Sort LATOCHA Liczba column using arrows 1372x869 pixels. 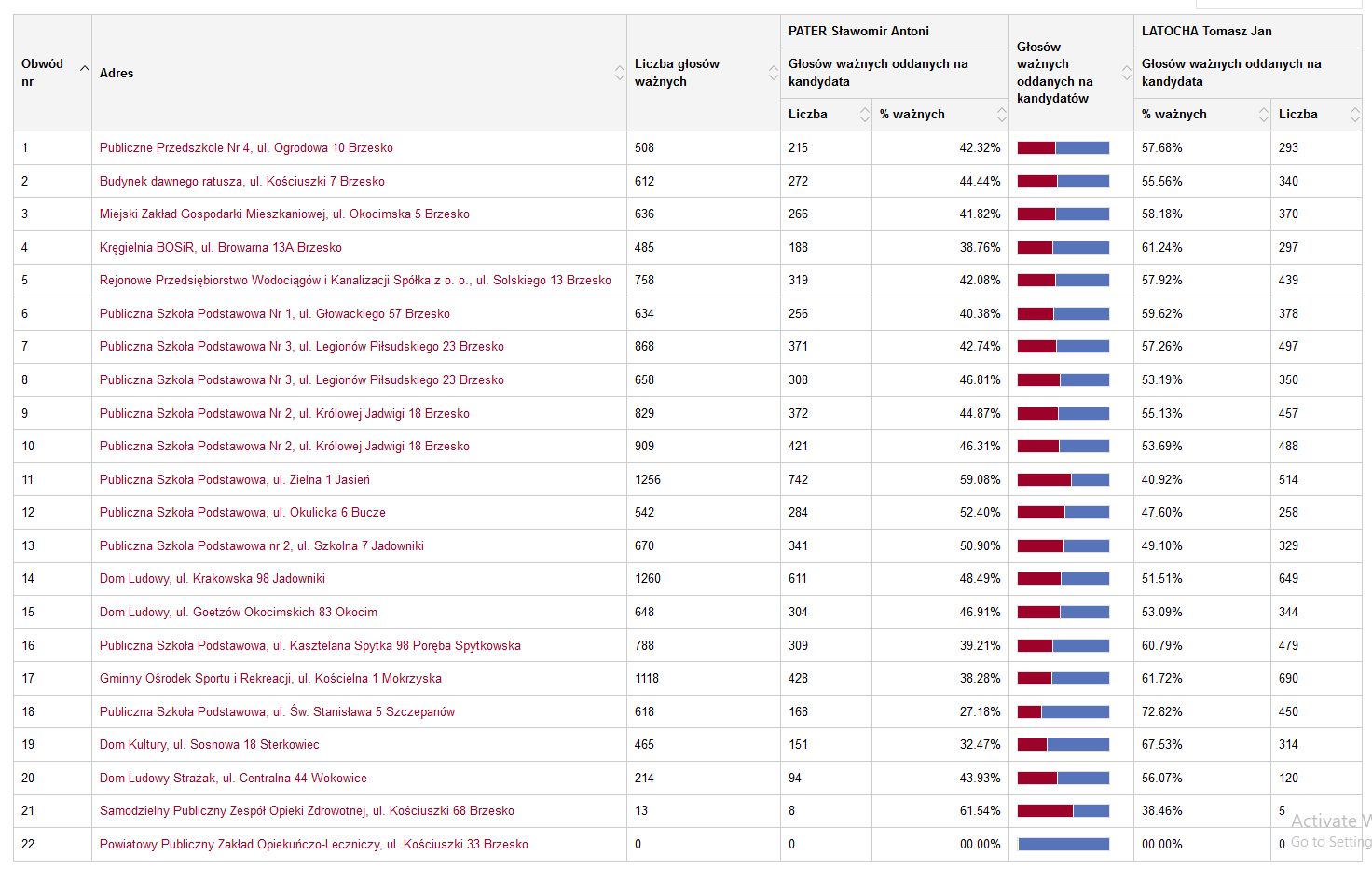tap(1353, 115)
